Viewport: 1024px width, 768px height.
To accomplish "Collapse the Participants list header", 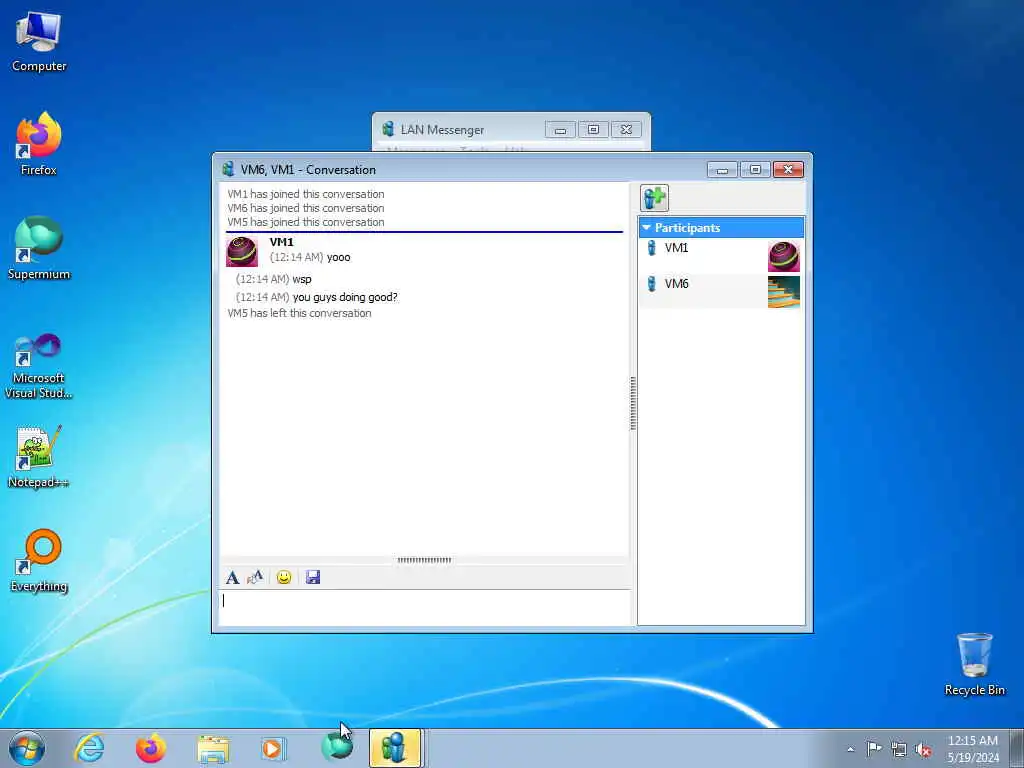I will 721,227.
